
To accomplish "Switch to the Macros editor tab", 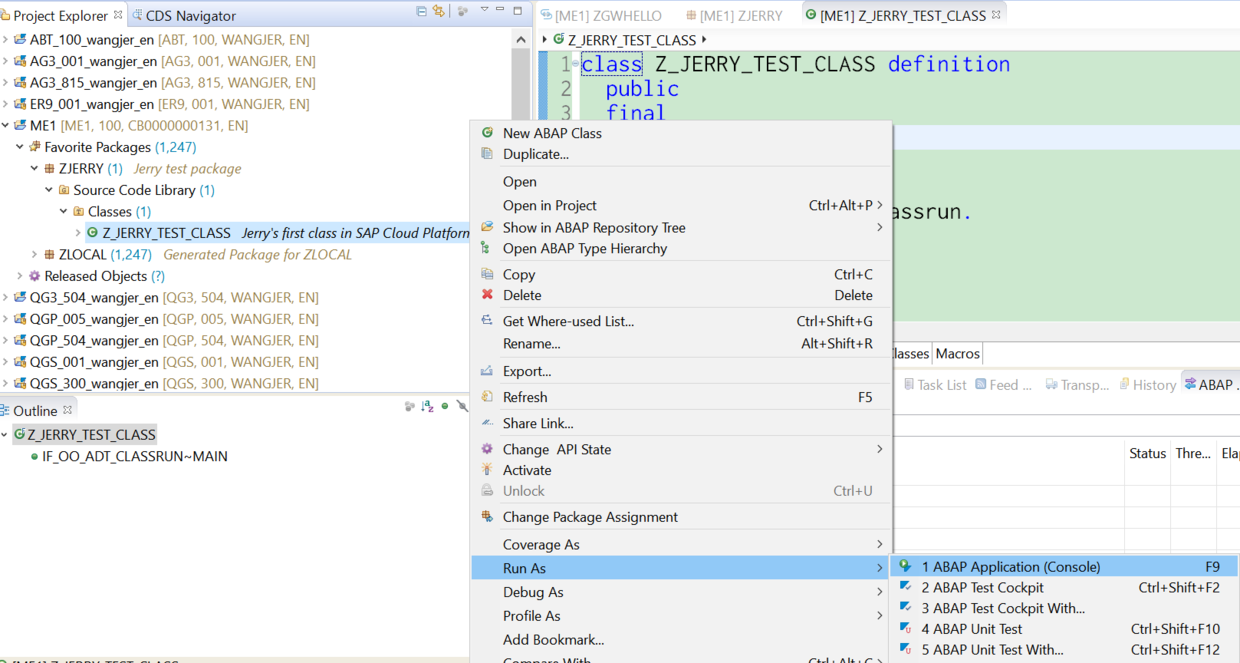I will tap(957, 353).
